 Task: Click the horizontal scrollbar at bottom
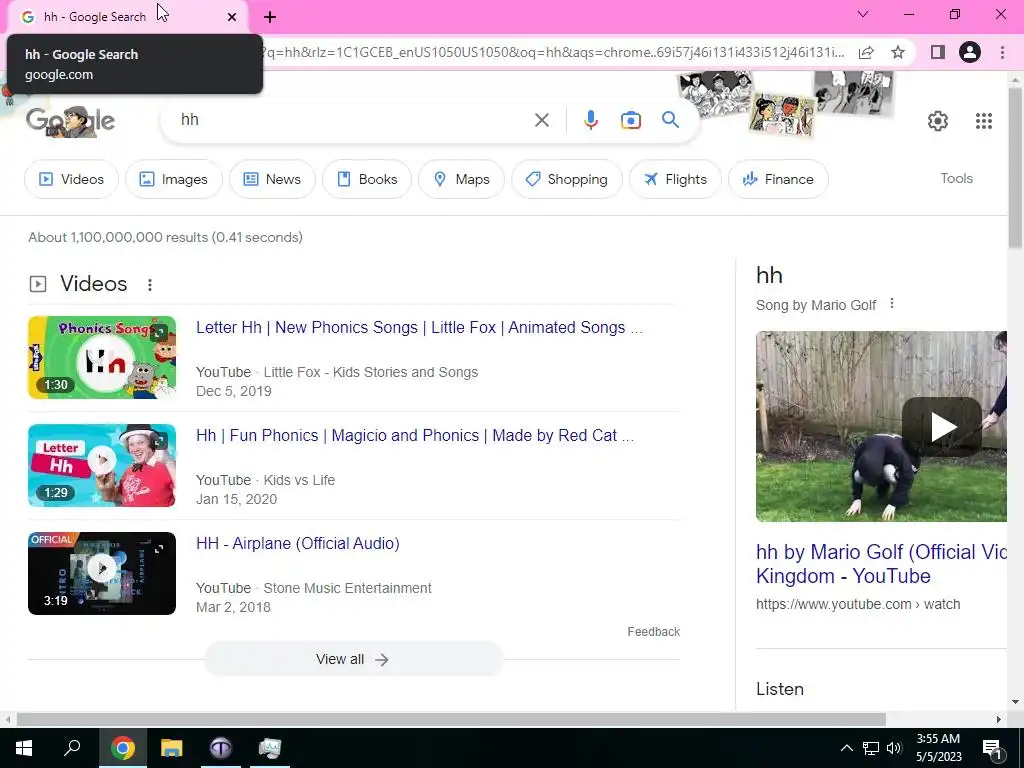pyautogui.click(x=451, y=719)
